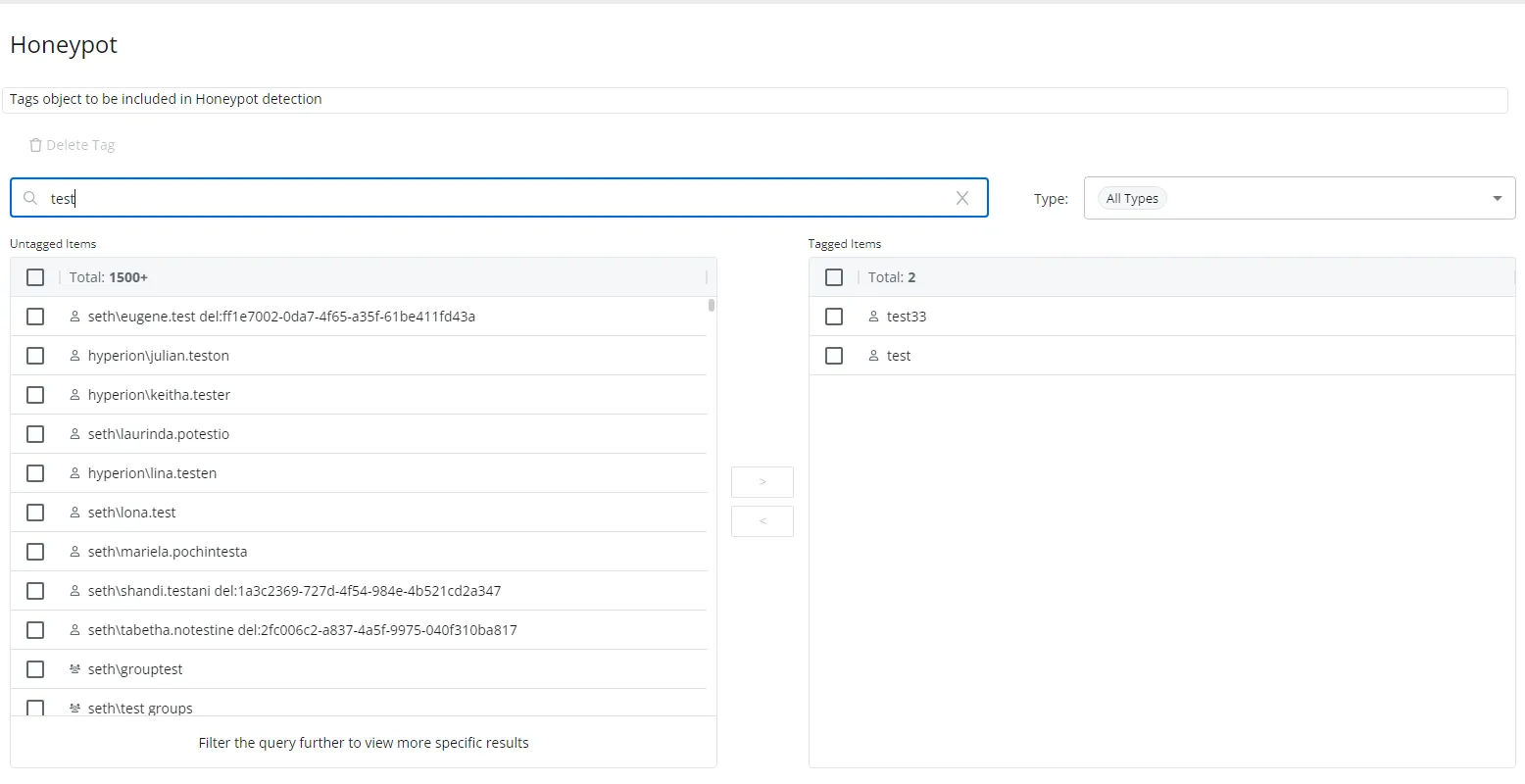Click the search magnifier icon
1525x784 pixels.
click(30, 198)
